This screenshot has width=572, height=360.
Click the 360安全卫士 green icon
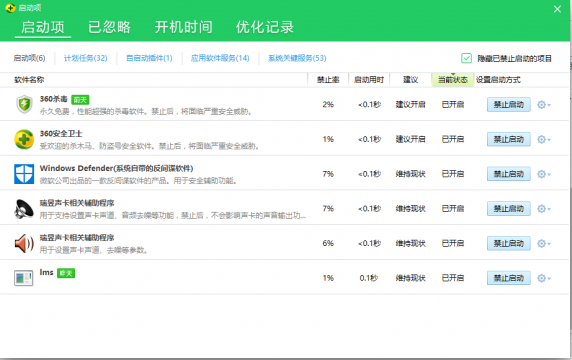tap(24, 139)
